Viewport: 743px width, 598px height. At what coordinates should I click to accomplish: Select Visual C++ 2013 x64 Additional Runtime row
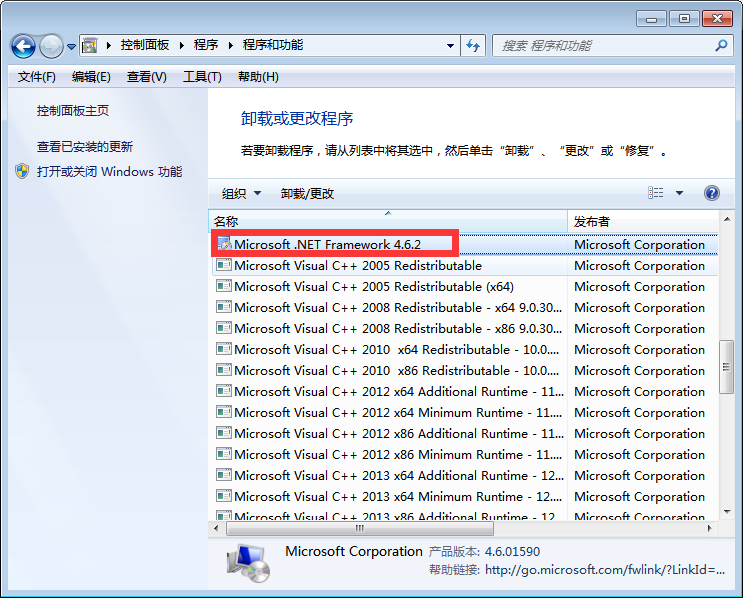click(x=464, y=476)
